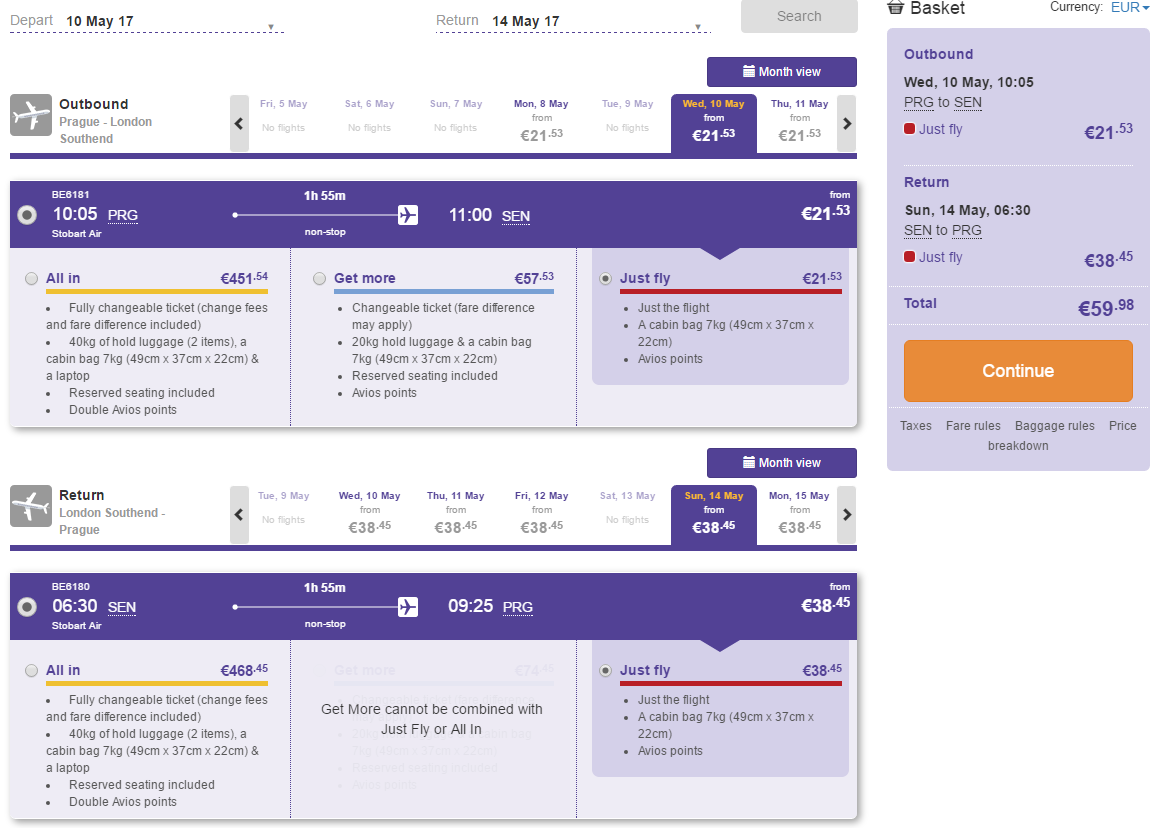Image resolution: width=1163 pixels, height=828 pixels.
Task: Click SEN code in return departure
Action: (122, 607)
